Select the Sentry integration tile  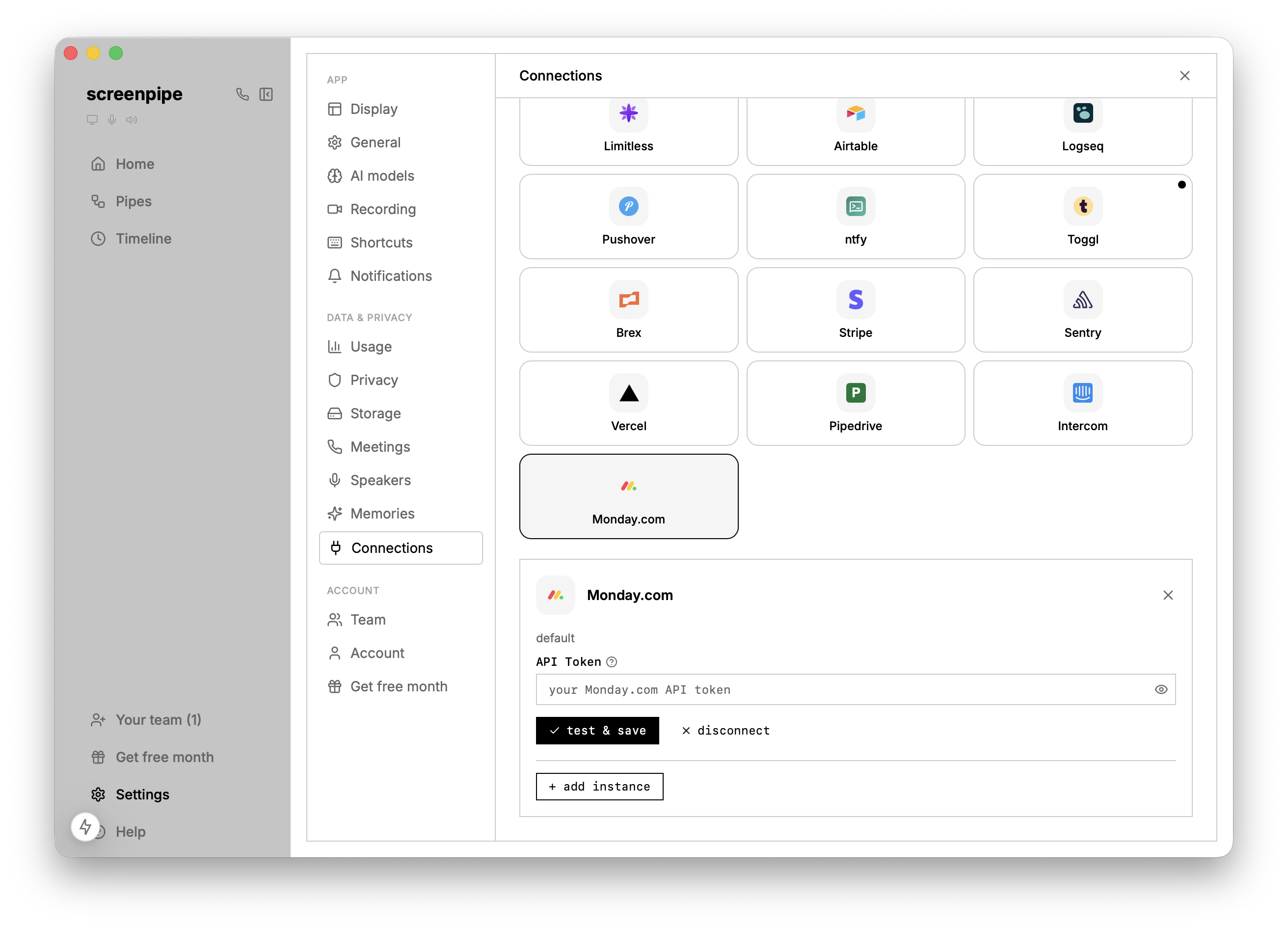coord(1082,310)
